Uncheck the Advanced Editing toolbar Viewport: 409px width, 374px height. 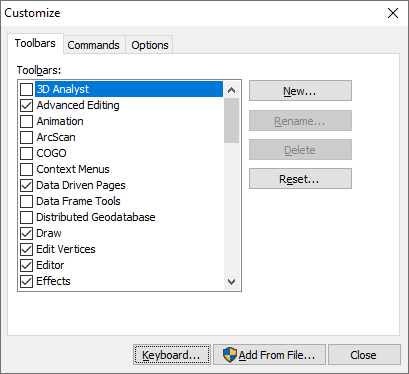[26, 105]
